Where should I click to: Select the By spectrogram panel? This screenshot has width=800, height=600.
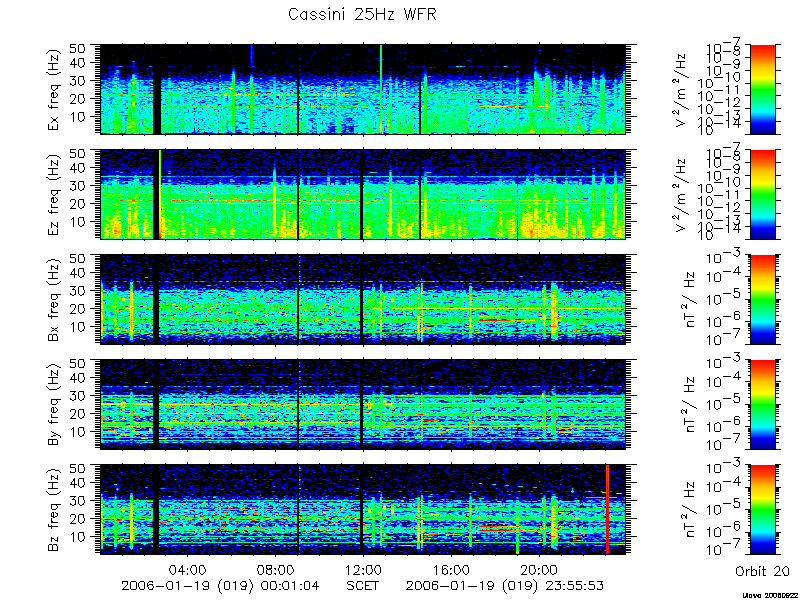(x=362, y=405)
